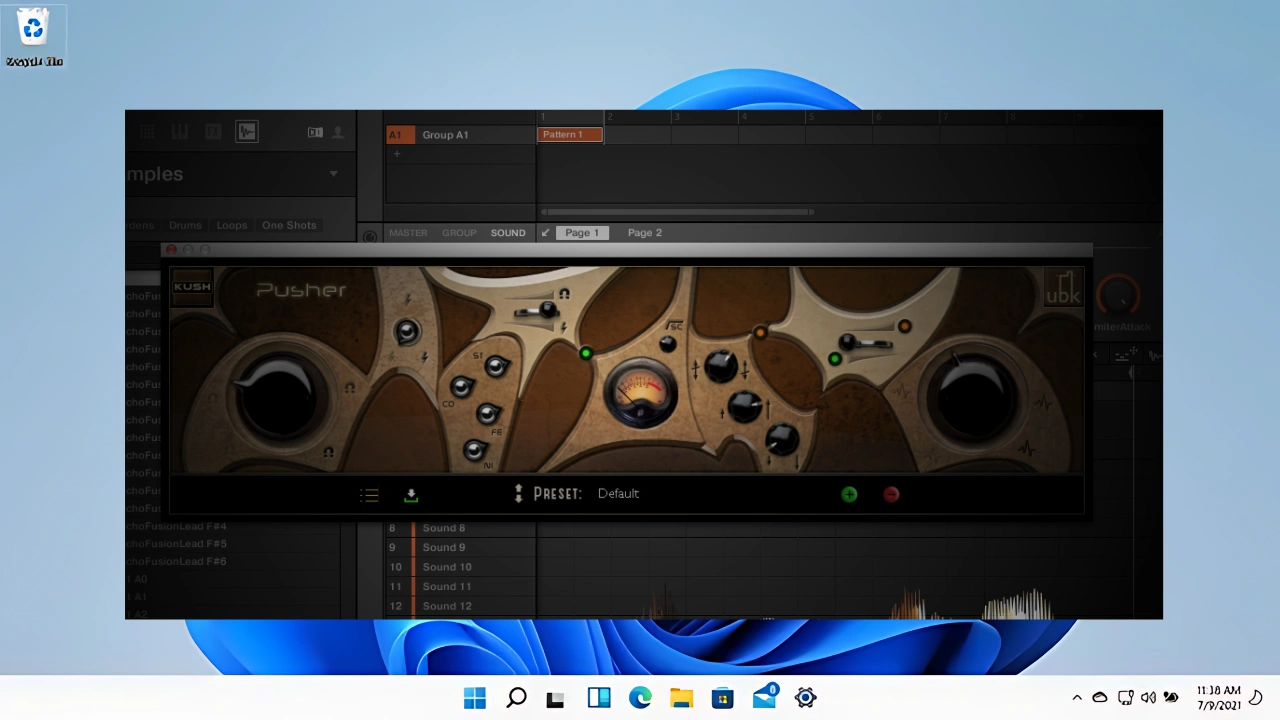Click the factory content icon beside user icon
Screen dimensions: 1280x720
tap(315, 132)
